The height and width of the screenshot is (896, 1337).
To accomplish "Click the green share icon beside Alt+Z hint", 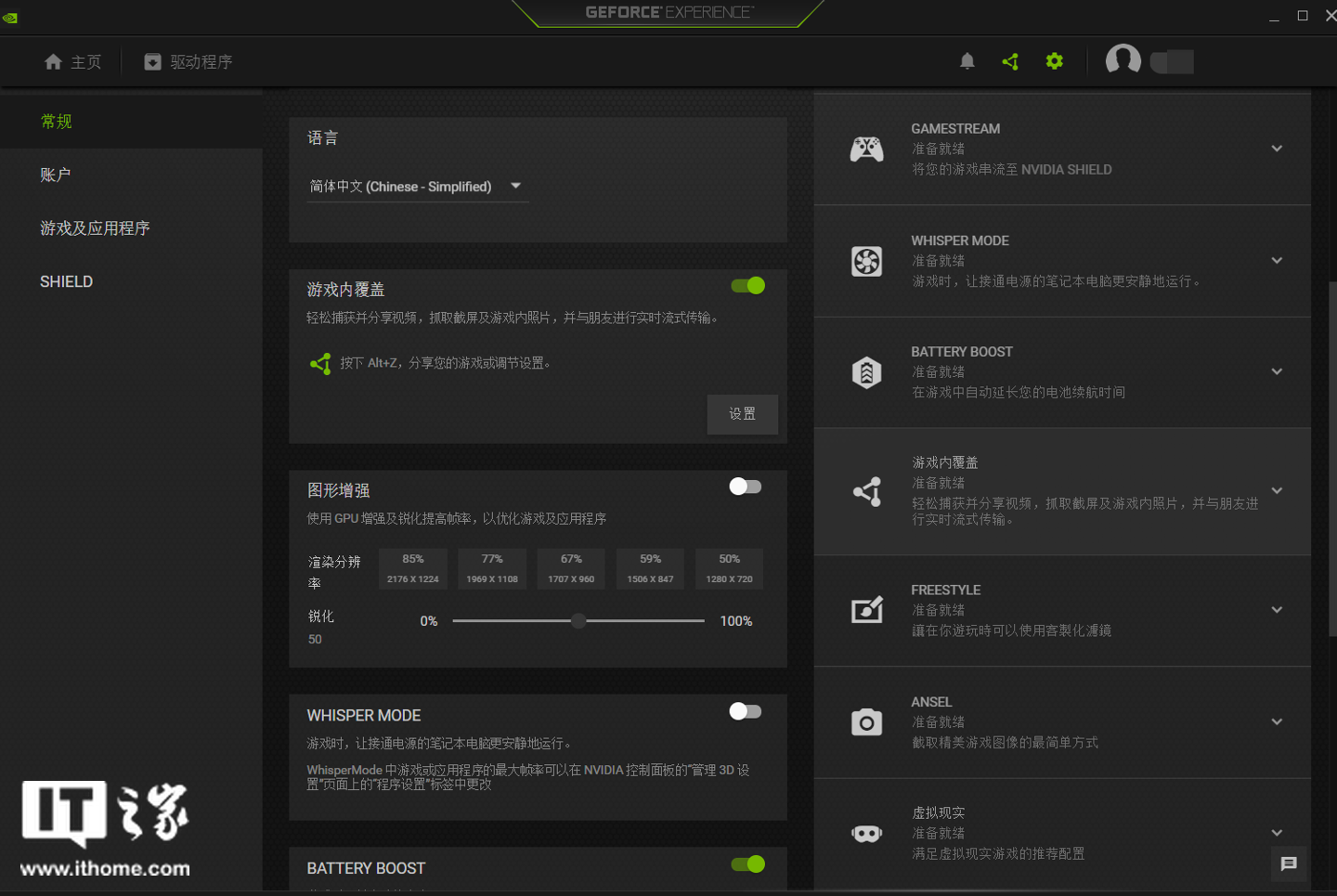I will (320, 364).
